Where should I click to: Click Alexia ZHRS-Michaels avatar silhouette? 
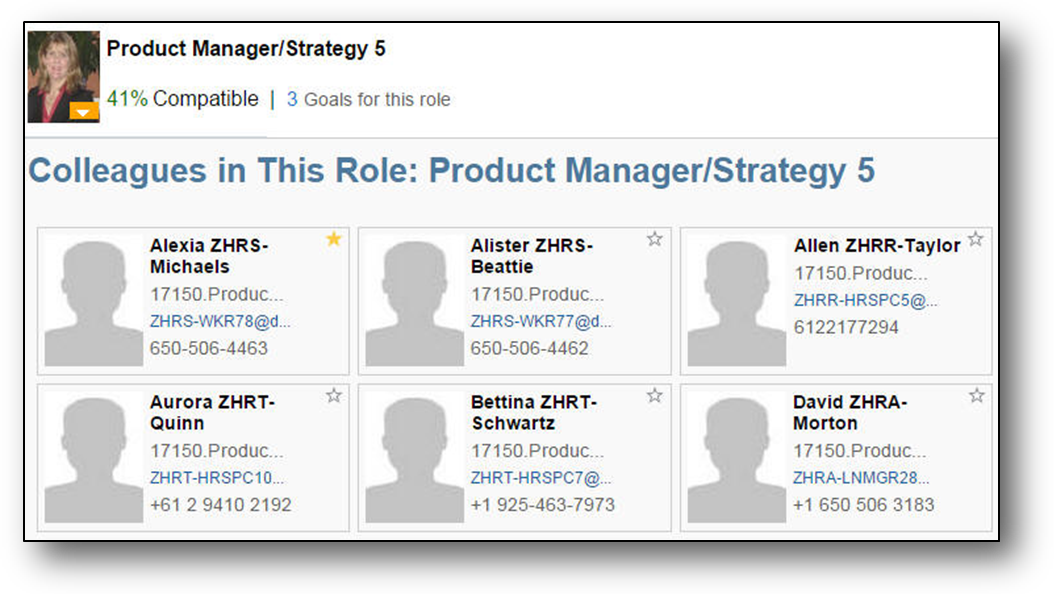click(94, 301)
